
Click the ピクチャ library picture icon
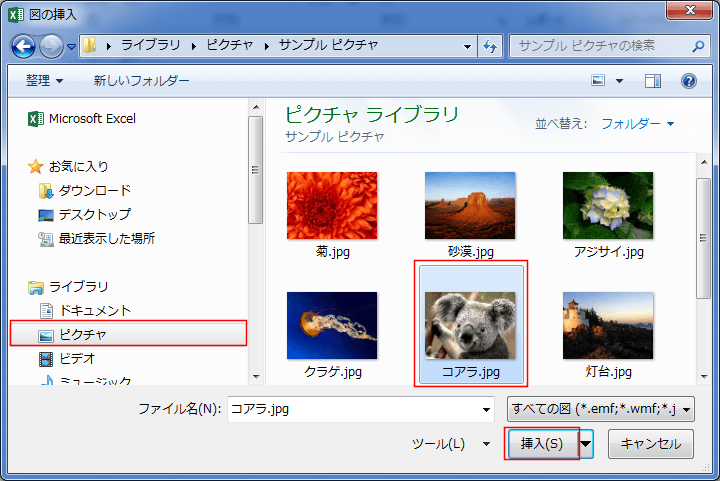click(46, 336)
